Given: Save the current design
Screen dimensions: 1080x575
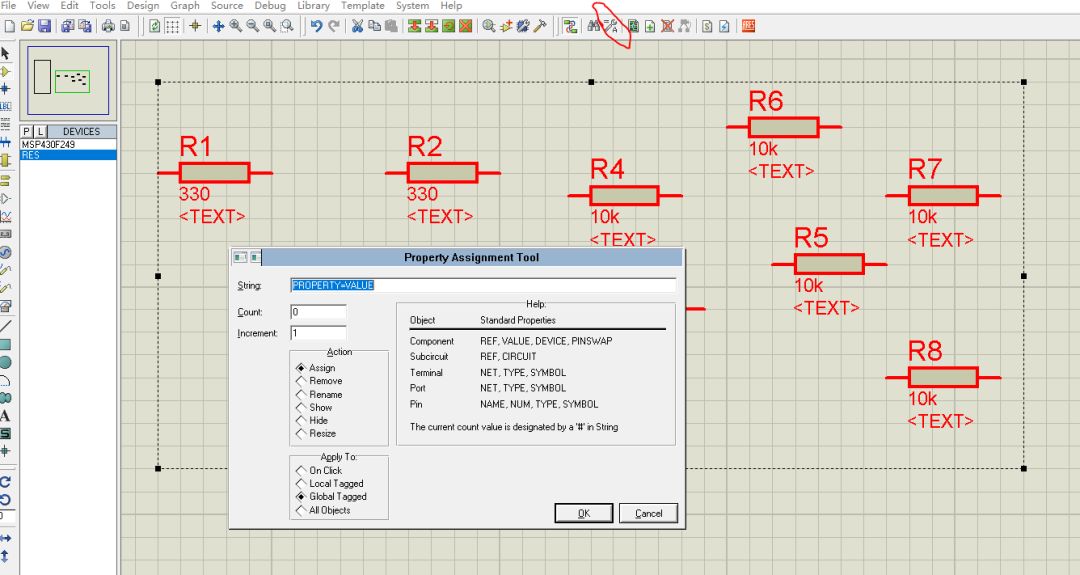Looking at the screenshot, I should 44,26.
